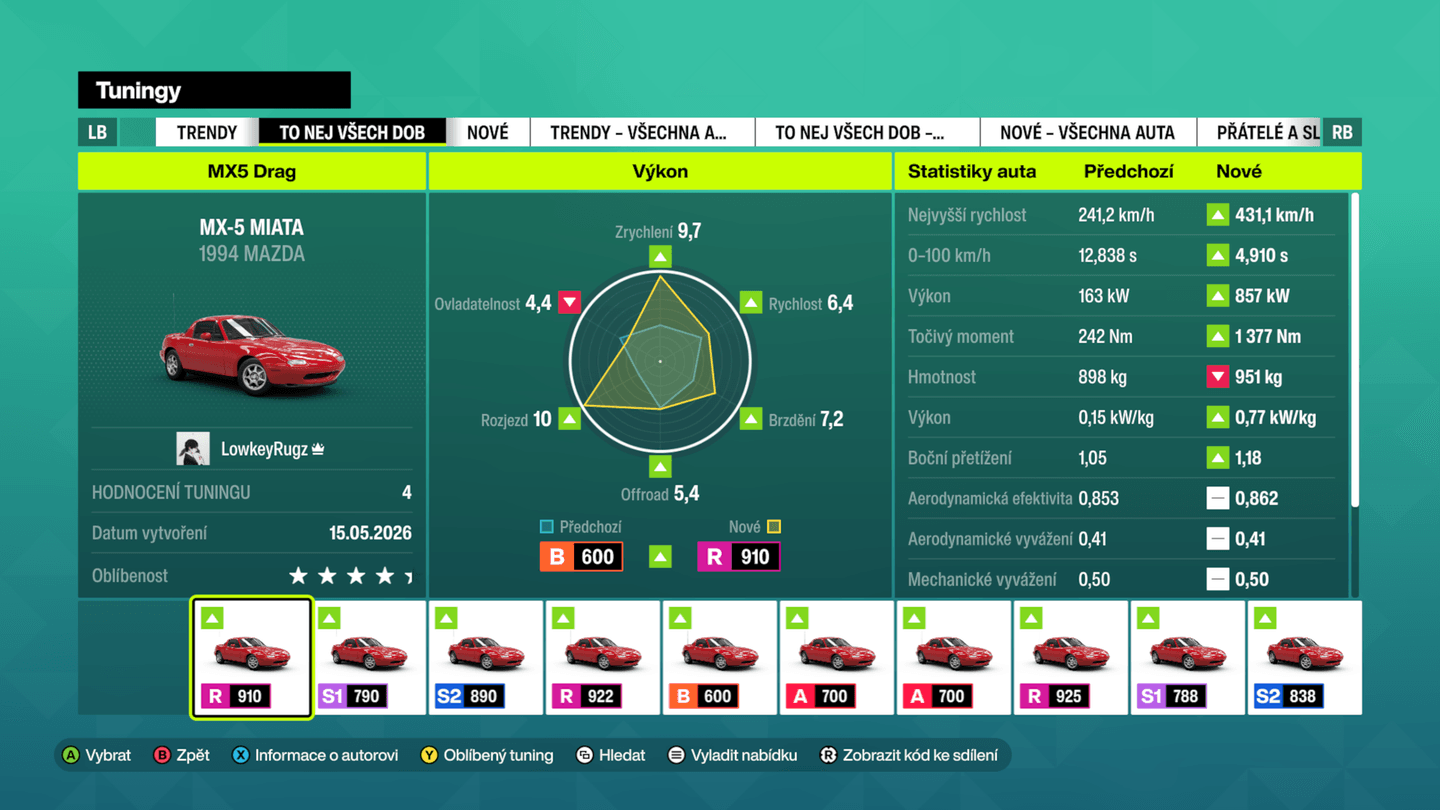This screenshot has width=1440, height=810.
Task: Click the neutral dash icon at Aerodynamická efektivita
Action: pos(1217,498)
